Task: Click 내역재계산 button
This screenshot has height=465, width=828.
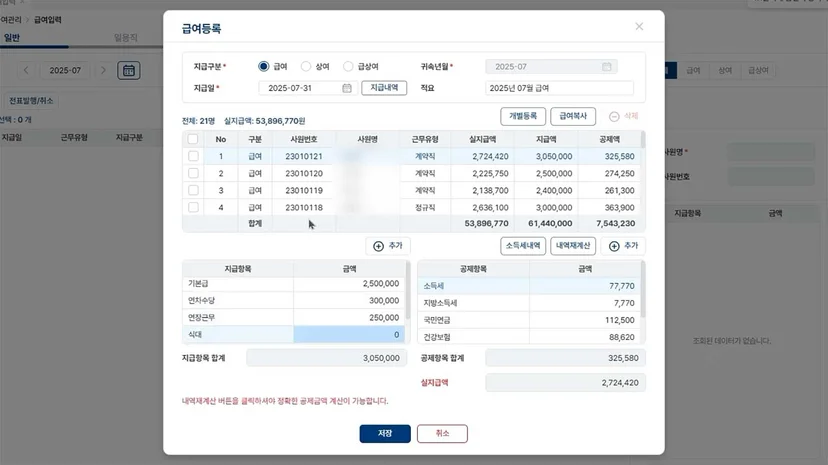Action: (573, 246)
